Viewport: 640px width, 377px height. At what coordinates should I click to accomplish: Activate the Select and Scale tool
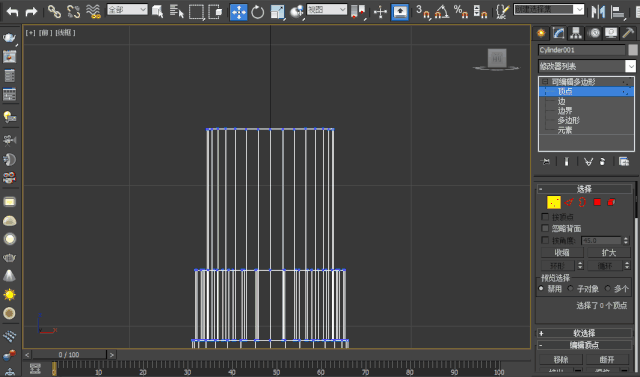click(278, 12)
